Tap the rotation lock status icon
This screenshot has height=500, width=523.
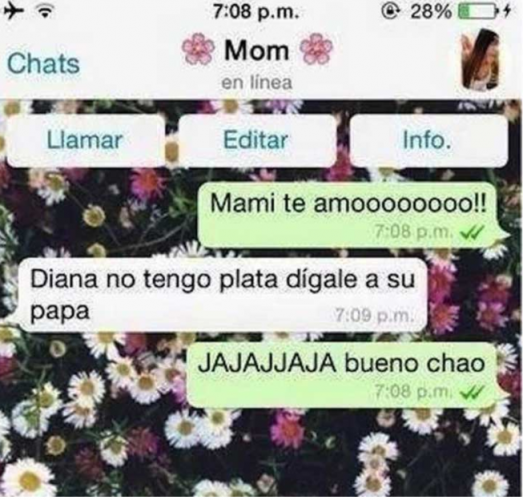[x=391, y=12]
